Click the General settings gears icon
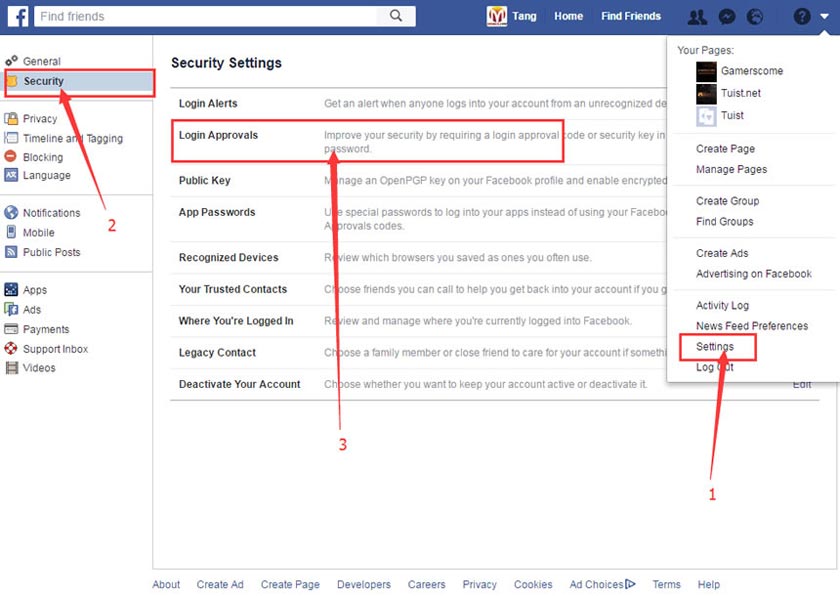 tap(11, 61)
